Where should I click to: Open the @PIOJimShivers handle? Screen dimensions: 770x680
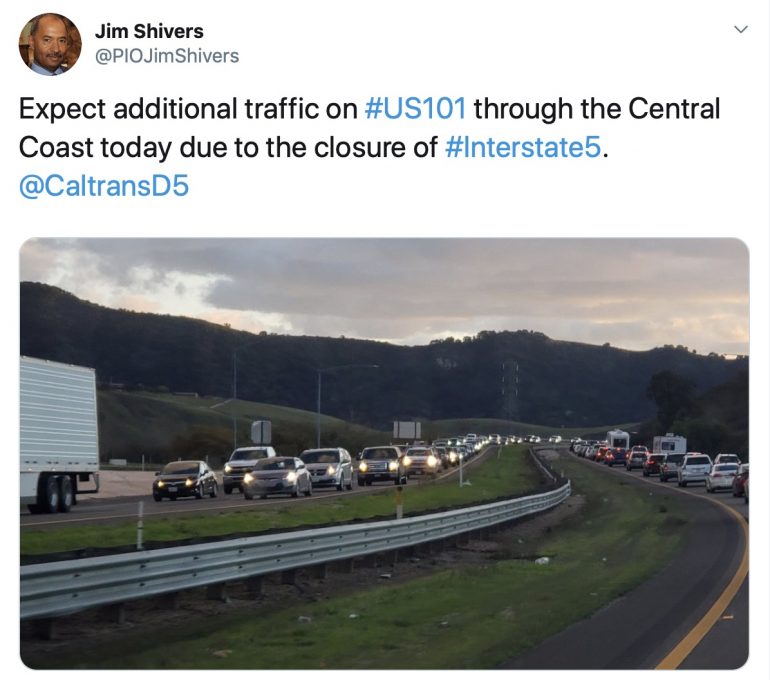coord(166,56)
